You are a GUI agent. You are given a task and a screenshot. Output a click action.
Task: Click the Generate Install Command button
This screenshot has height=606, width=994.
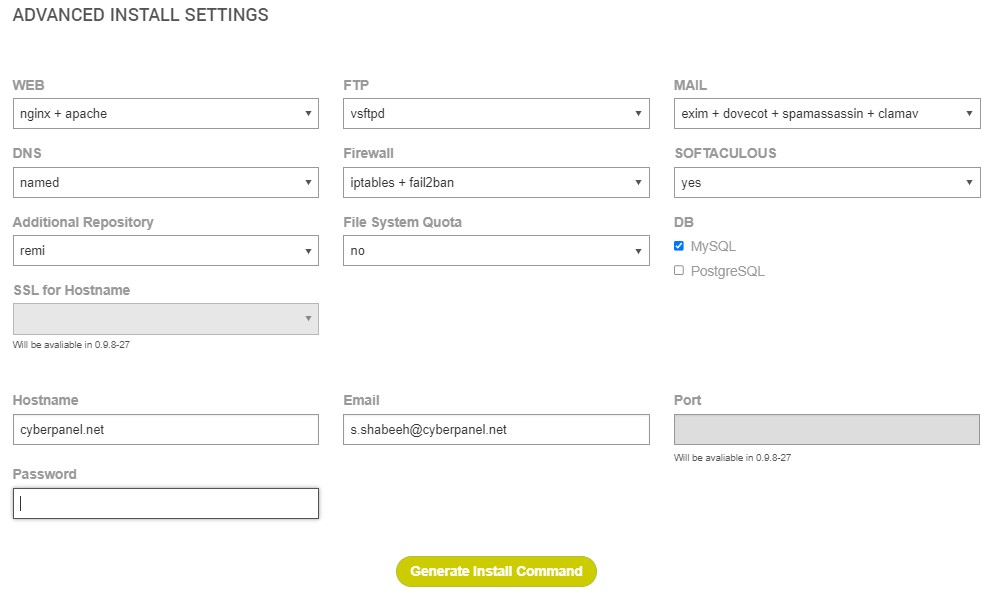click(x=496, y=571)
